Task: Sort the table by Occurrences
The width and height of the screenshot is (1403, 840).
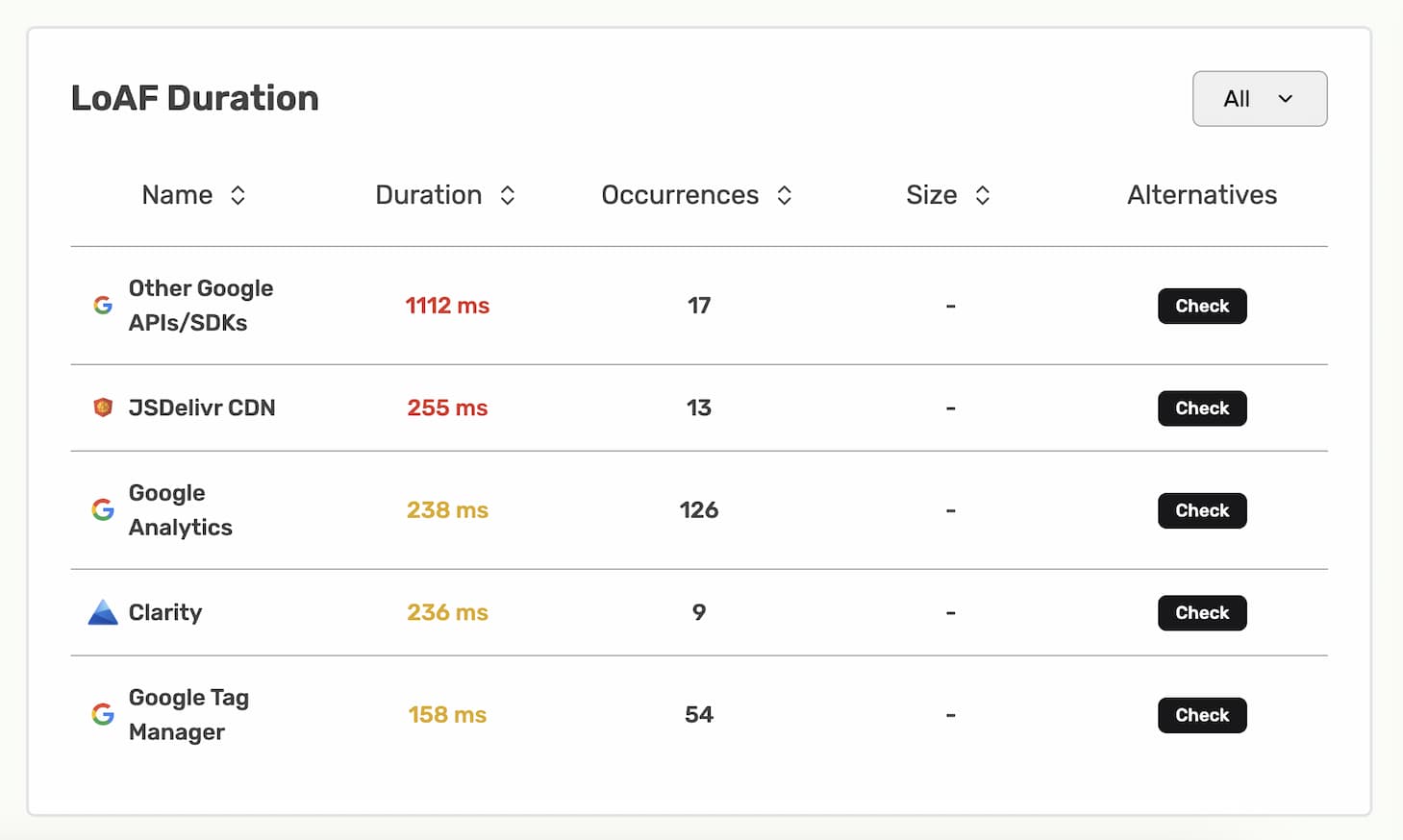Action: pyautogui.click(x=785, y=195)
